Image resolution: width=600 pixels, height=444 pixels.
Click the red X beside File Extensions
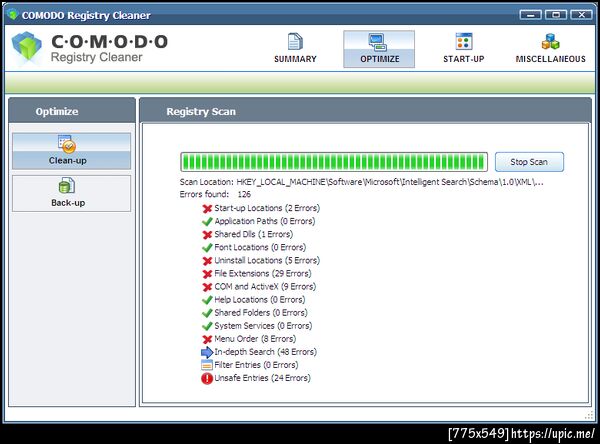(x=207, y=274)
